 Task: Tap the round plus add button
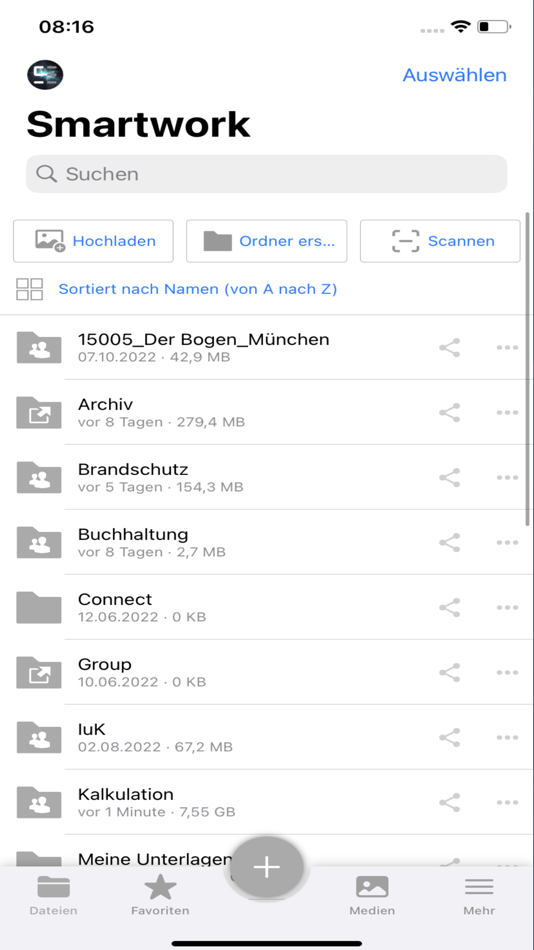[x=267, y=867]
